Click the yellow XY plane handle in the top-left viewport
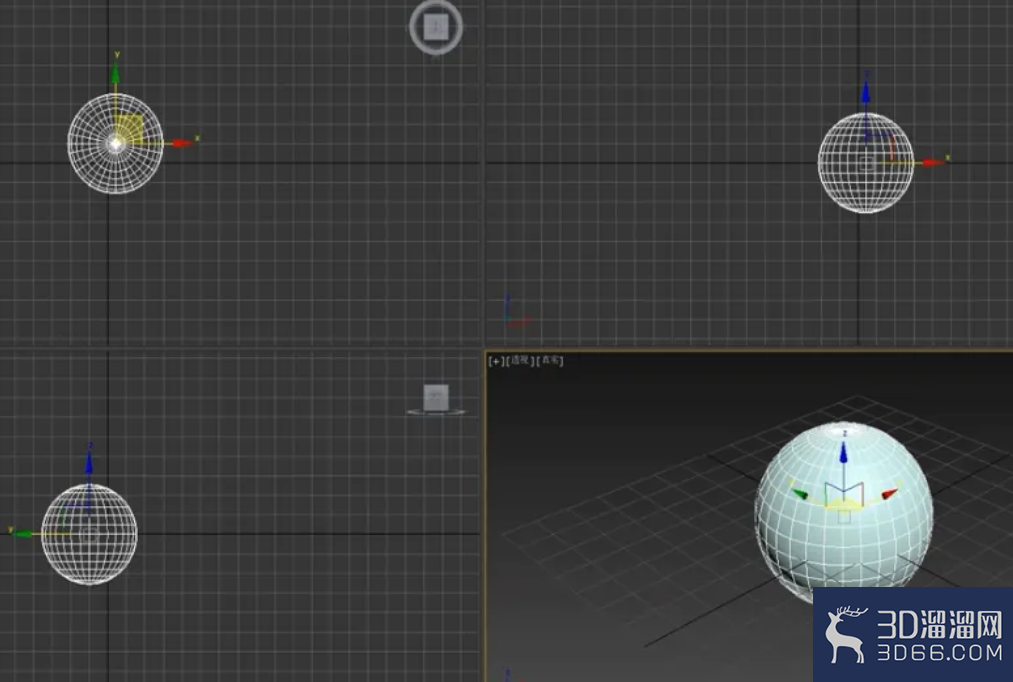The image size is (1013, 682). (130, 129)
